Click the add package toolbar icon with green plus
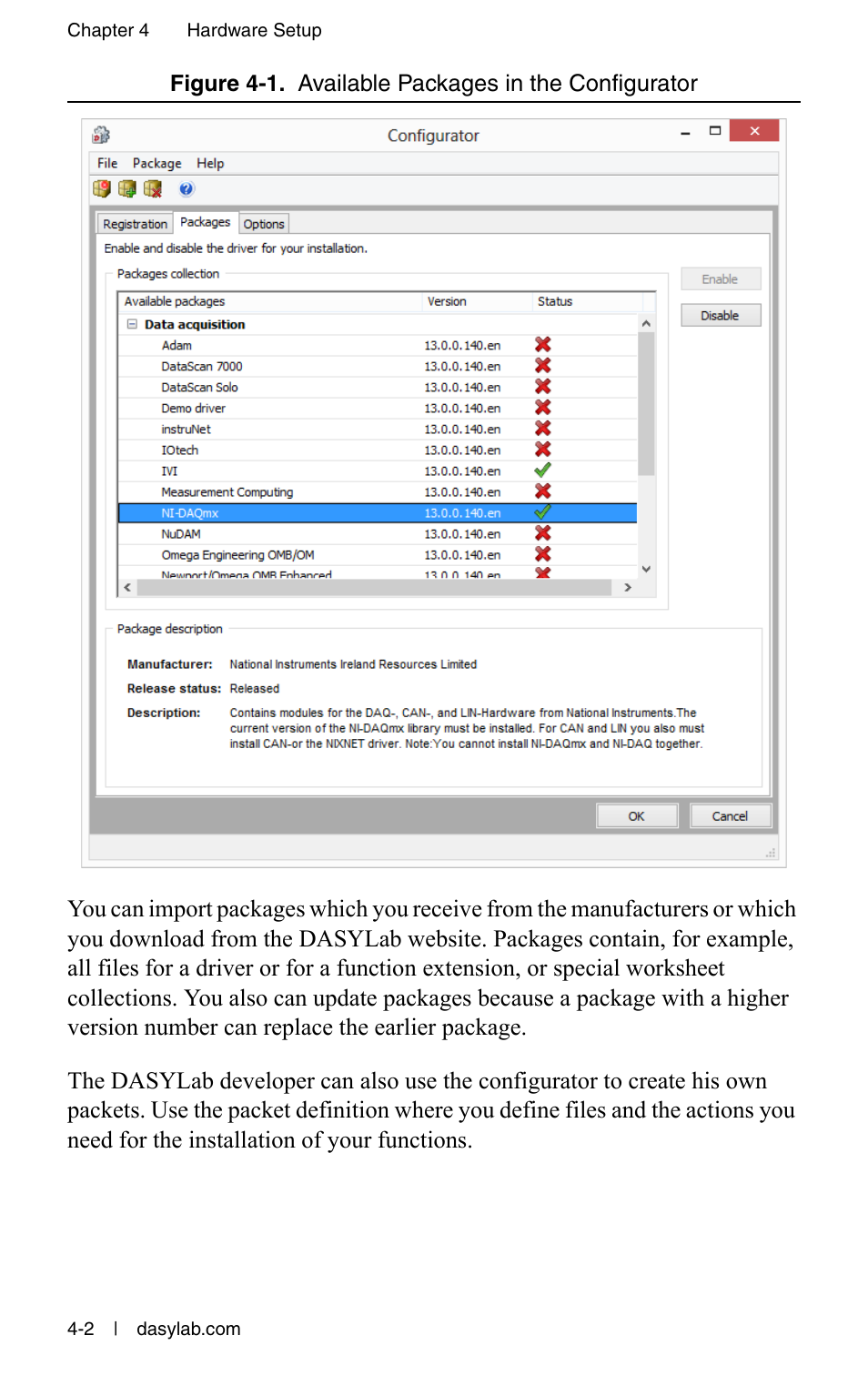868x1386 pixels. click(127, 188)
